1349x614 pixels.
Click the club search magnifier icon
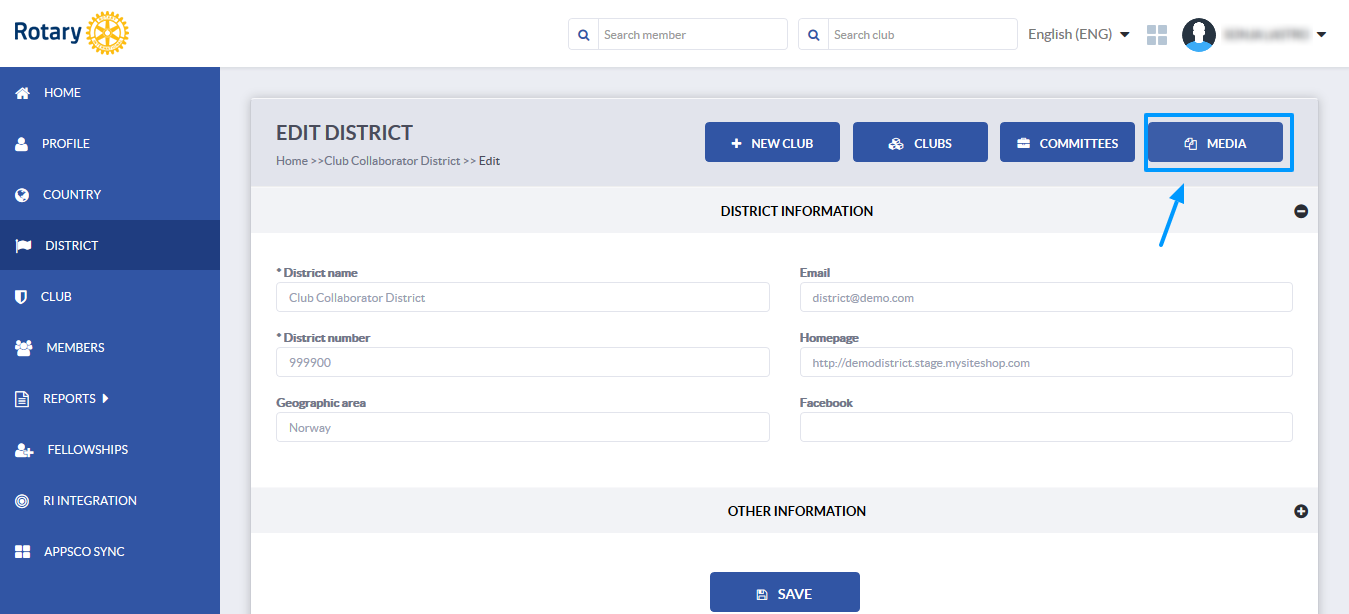[x=814, y=35]
